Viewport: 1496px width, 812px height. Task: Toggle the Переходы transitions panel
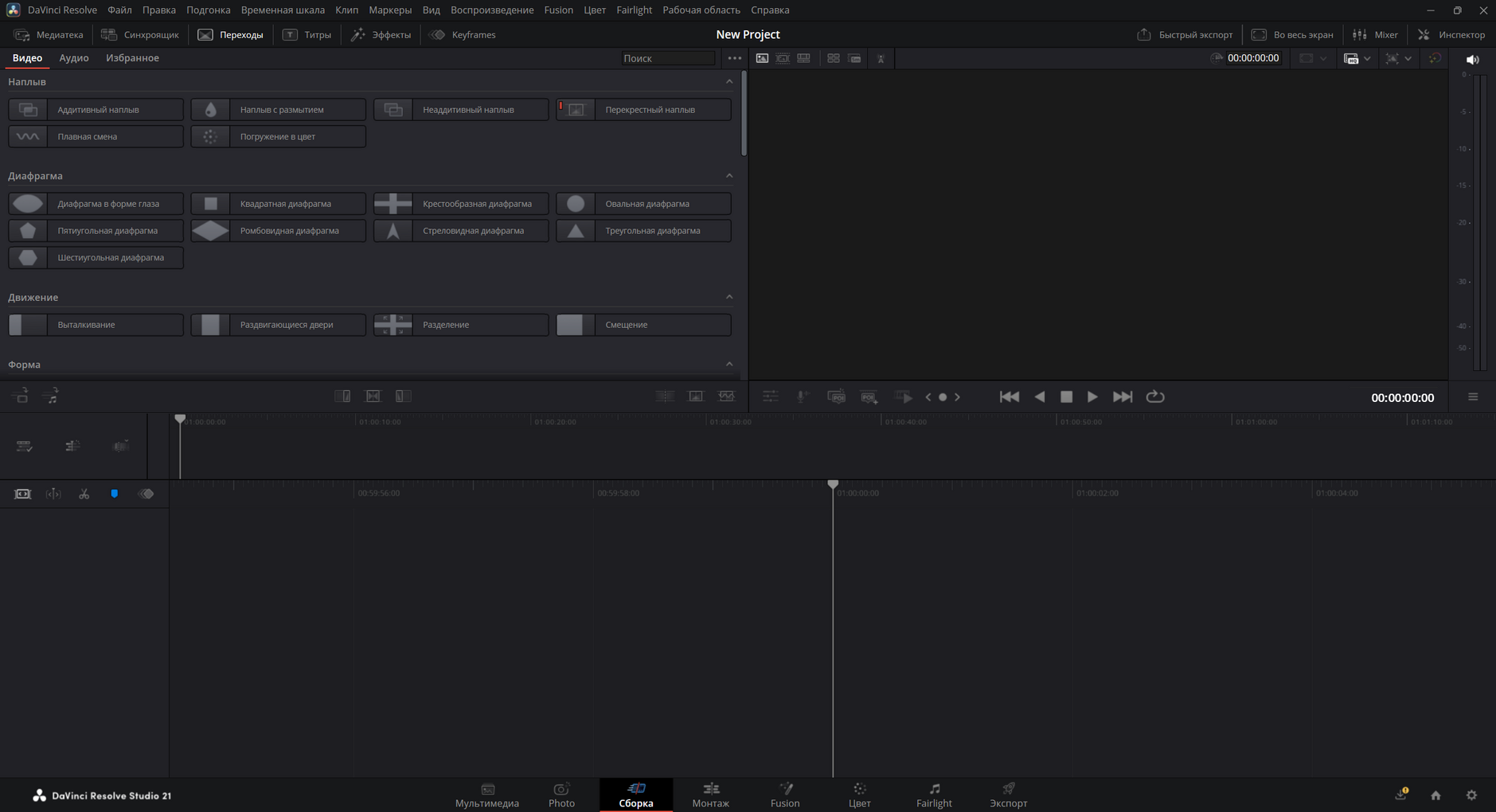point(231,34)
